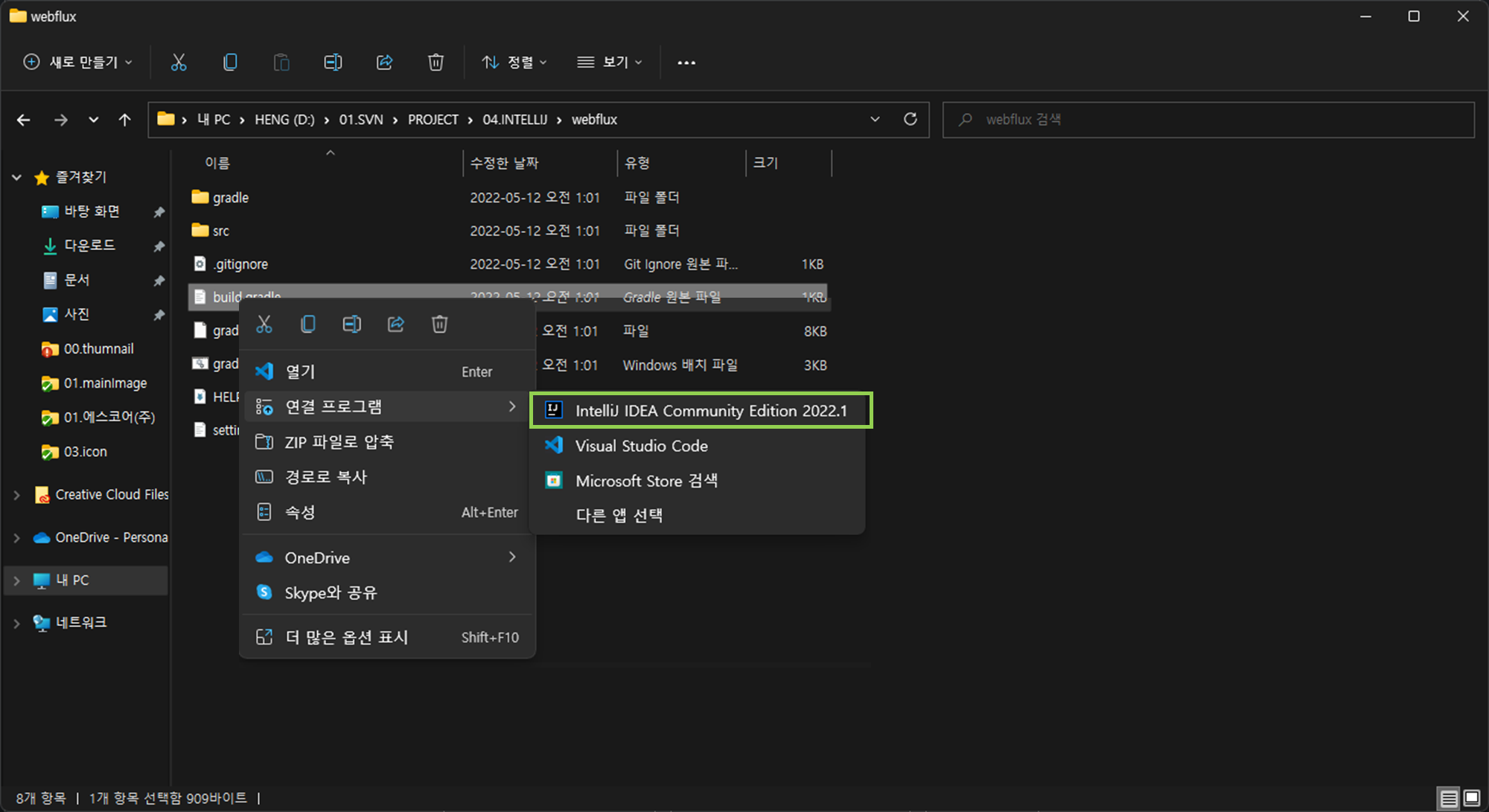This screenshot has height=812, width=1489.
Task: Open the 다운로드 quick access folder
Action: point(89,246)
